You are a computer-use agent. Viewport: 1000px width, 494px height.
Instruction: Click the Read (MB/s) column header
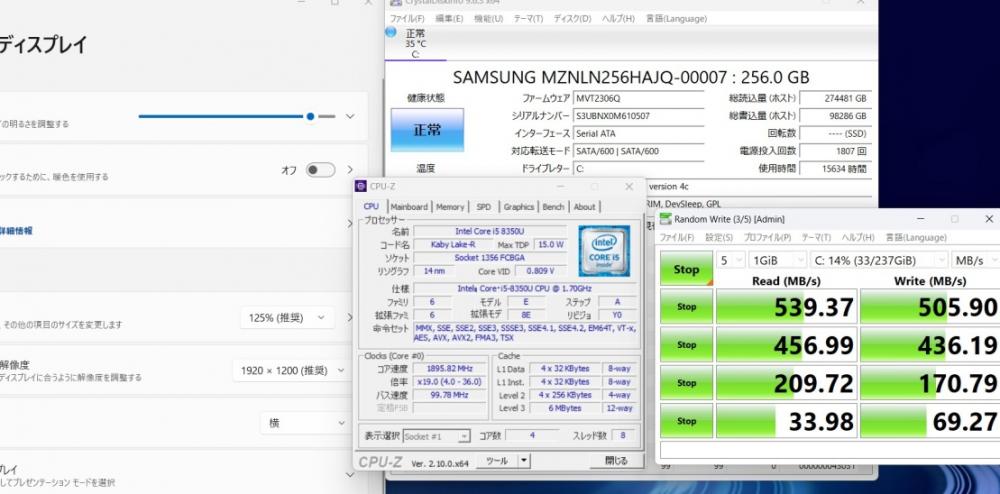786,281
